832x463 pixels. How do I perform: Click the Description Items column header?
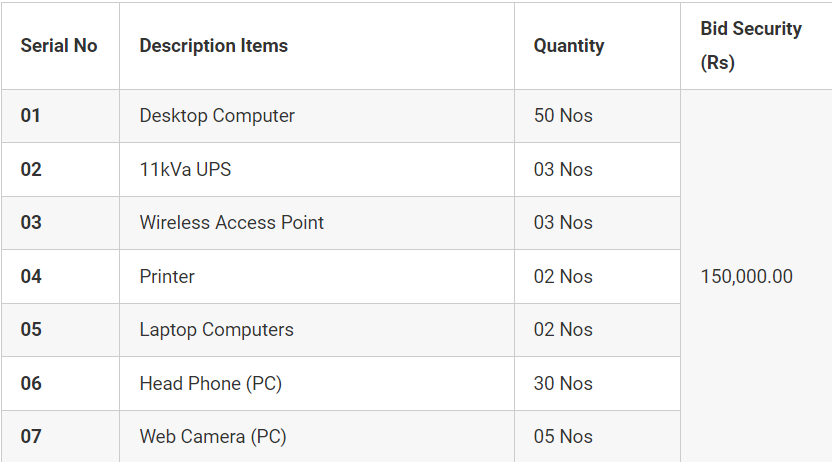tap(214, 46)
